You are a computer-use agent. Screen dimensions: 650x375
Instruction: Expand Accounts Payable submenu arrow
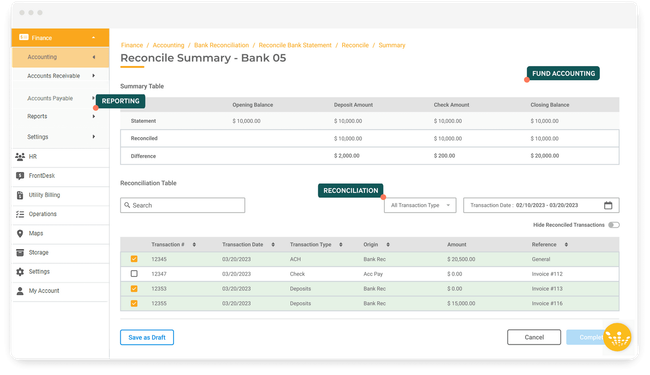click(93, 98)
